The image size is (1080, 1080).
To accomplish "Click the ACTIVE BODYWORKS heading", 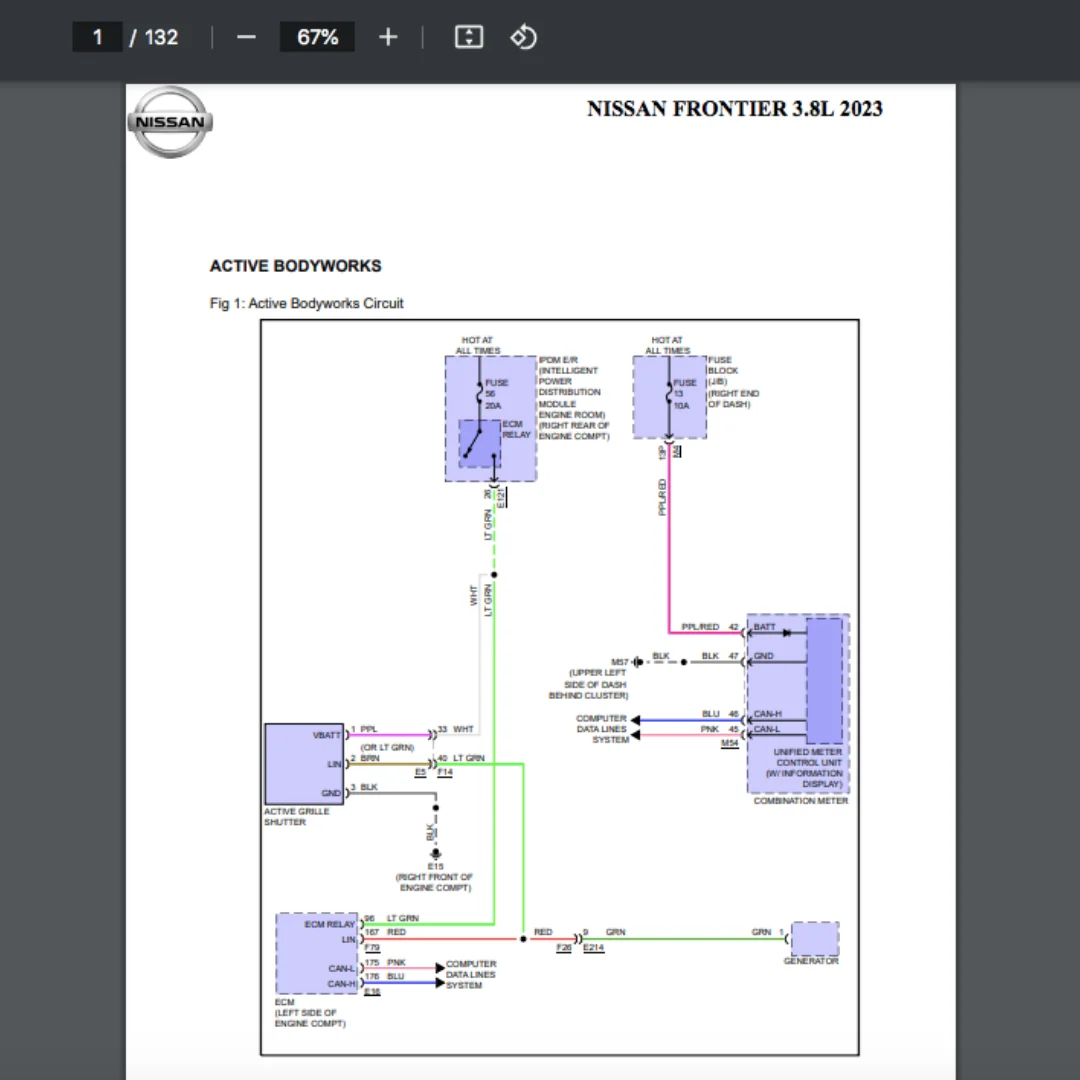I will [x=295, y=266].
